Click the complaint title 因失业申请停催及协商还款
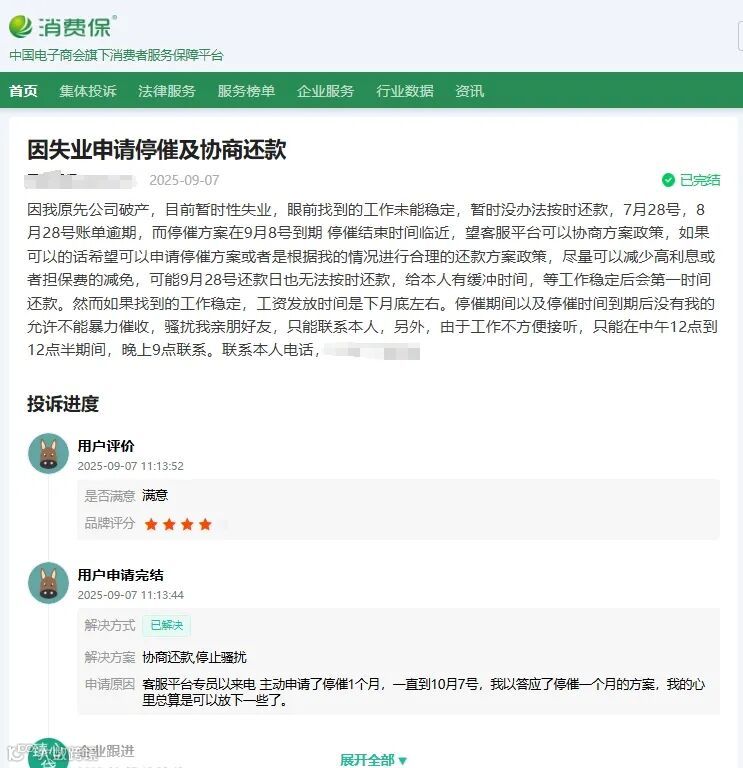 [x=157, y=150]
